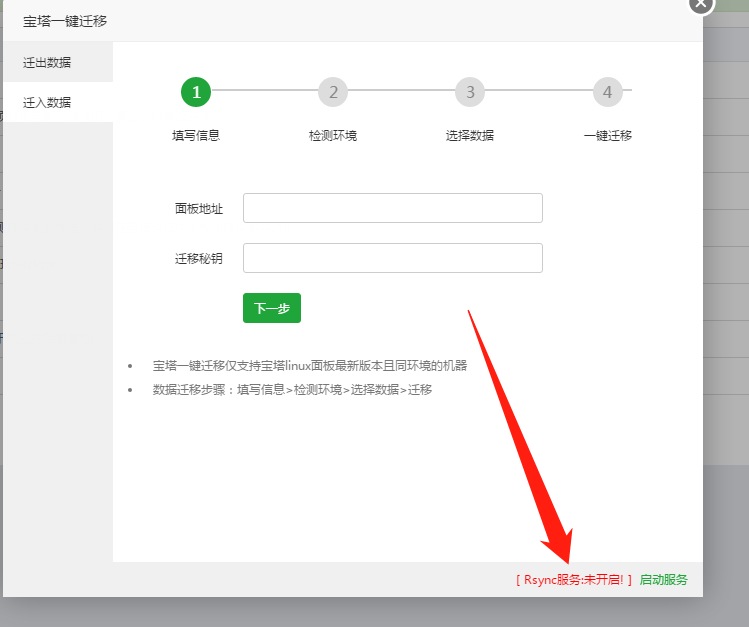Click the 宝塔一键迁移 dialog title
This screenshot has height=627, width=749.
pos(65,21)
